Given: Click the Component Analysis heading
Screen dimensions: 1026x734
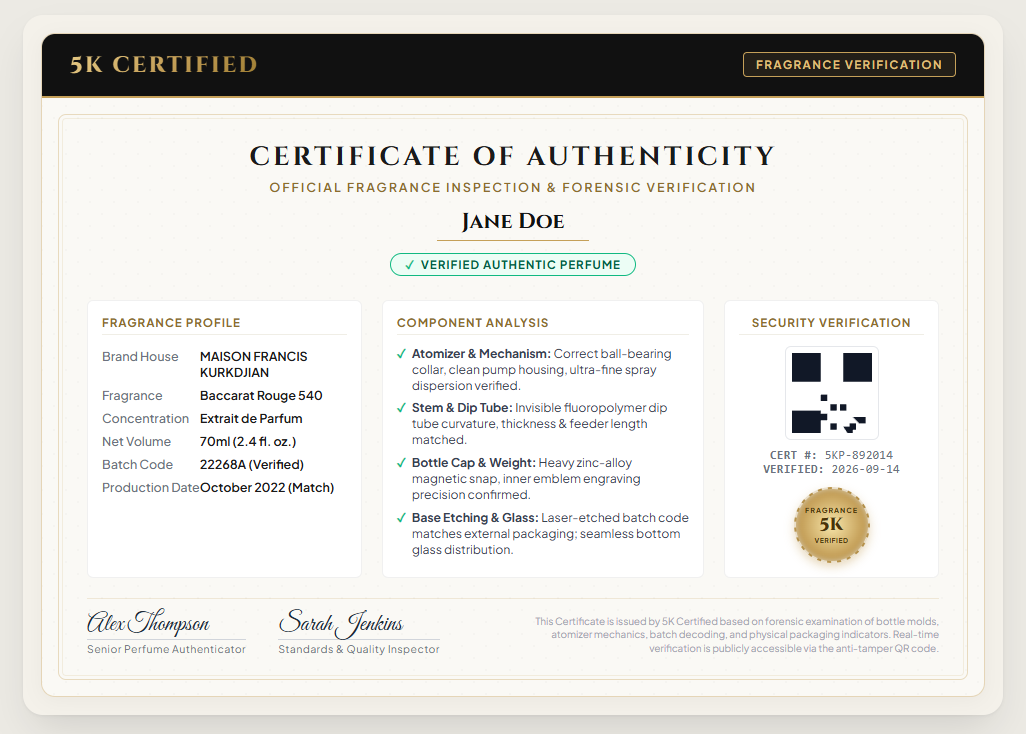Looking at the screenshot, I should (x=472, y=323).
